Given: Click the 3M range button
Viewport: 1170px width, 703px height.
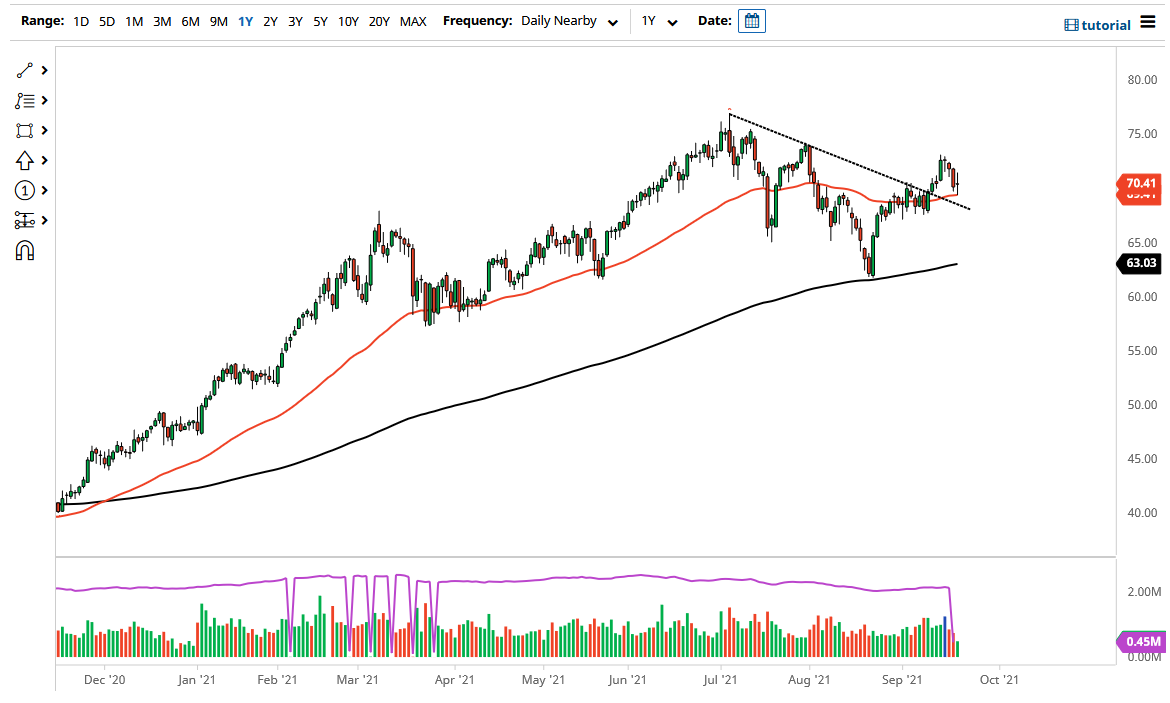Looking at the screenshot, I should [162, 20].
